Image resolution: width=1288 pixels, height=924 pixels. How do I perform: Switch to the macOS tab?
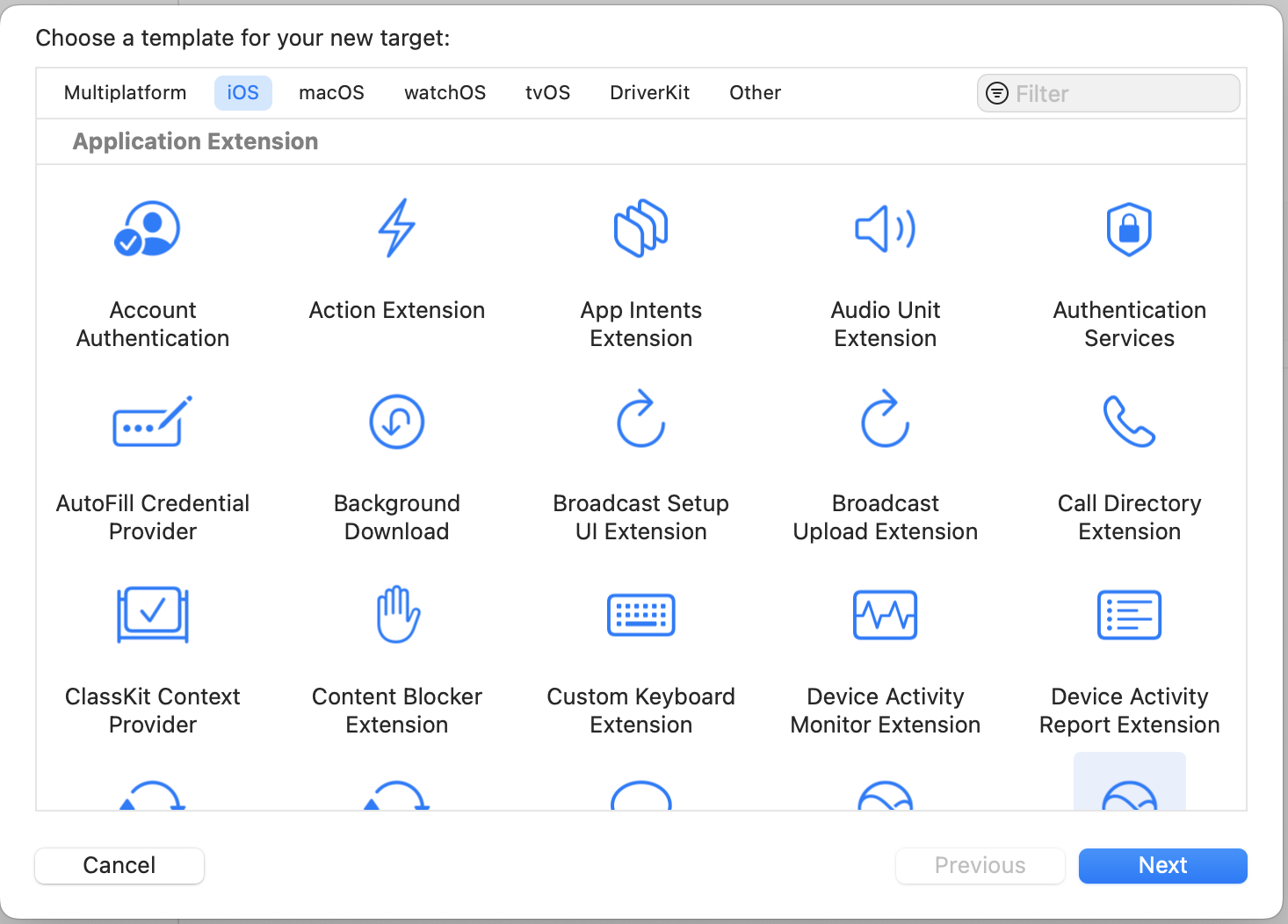click(331, 92)
